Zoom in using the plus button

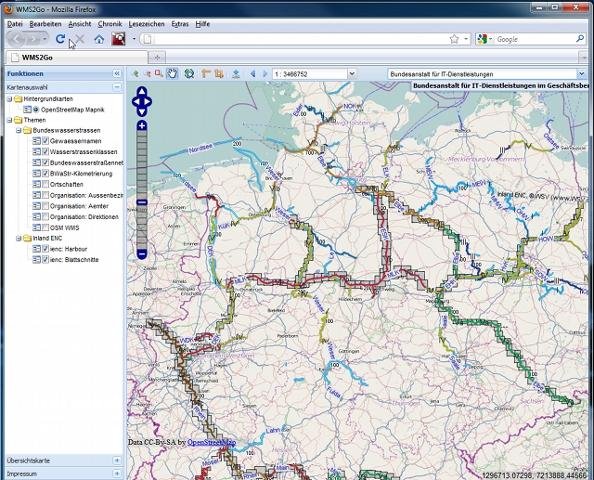[142, 126]
